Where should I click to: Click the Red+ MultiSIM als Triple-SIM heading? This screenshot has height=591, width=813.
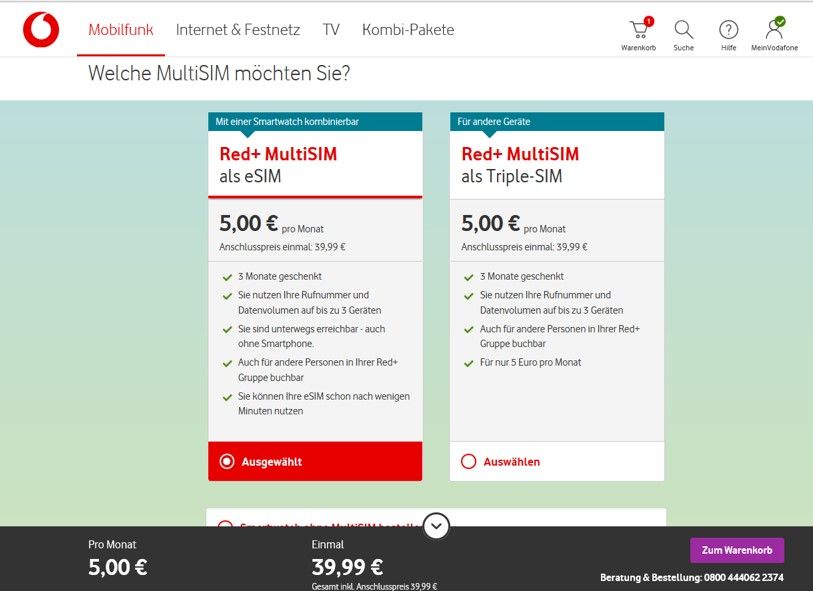click(x=520, y=165)
